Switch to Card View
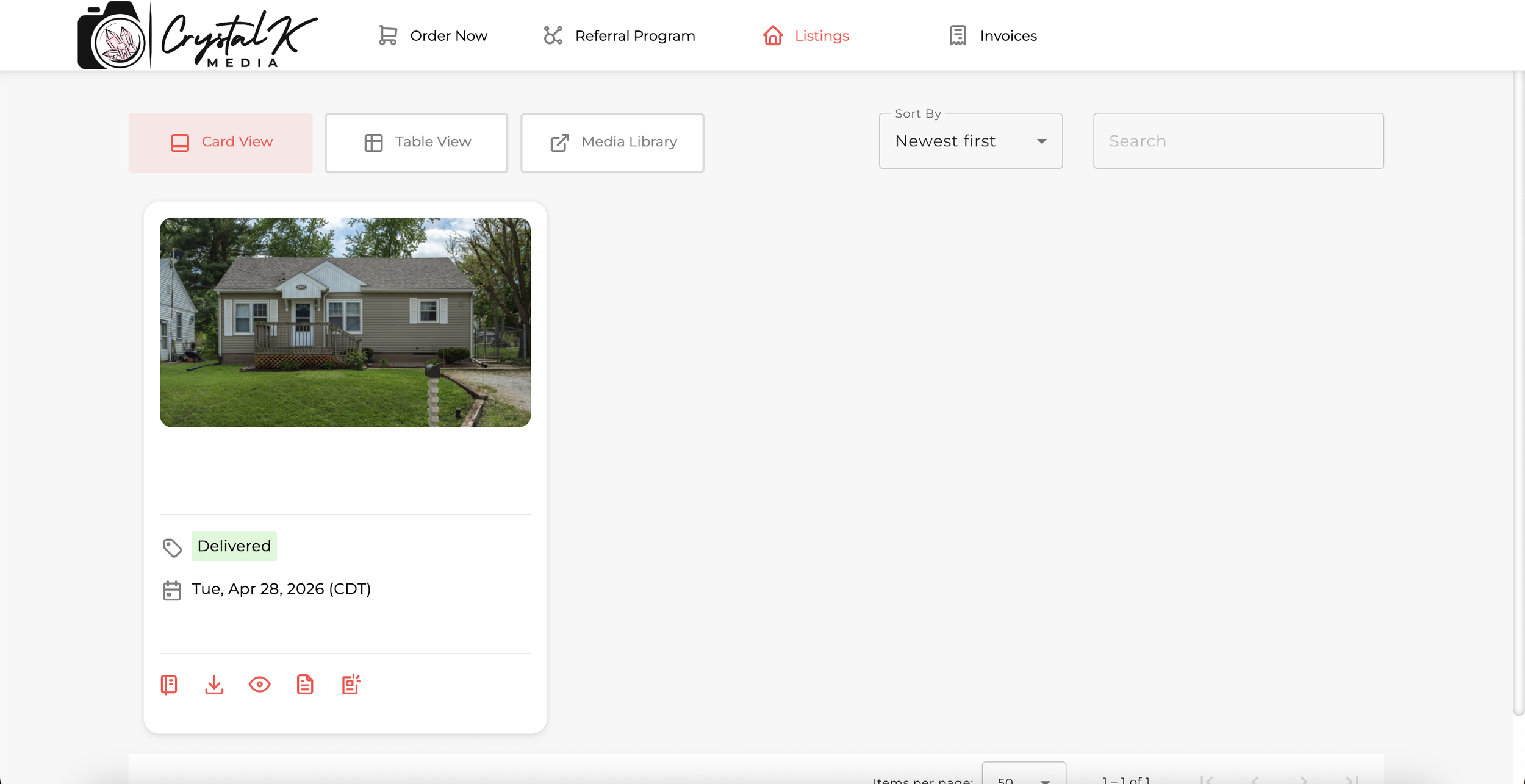 (x=221, y=143)
